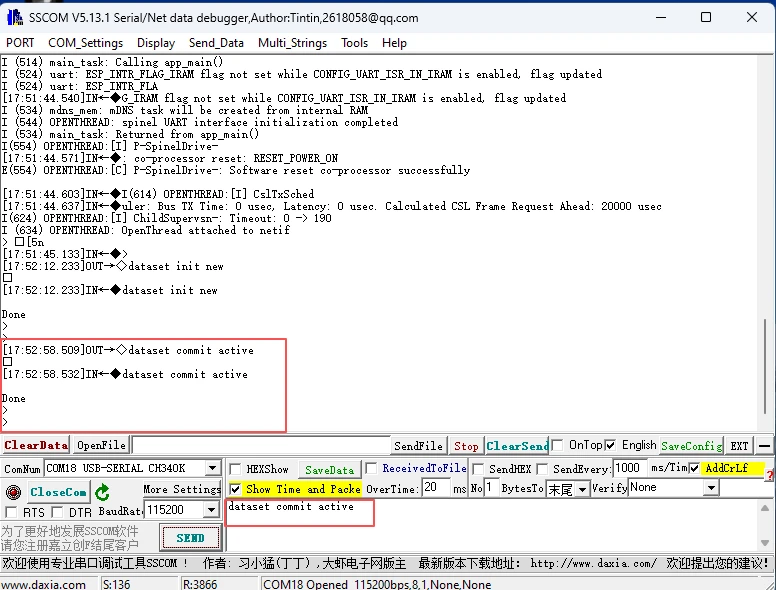Click the More Settings button
The height and width of the screenshot is (590, 776).
point(181,489)
